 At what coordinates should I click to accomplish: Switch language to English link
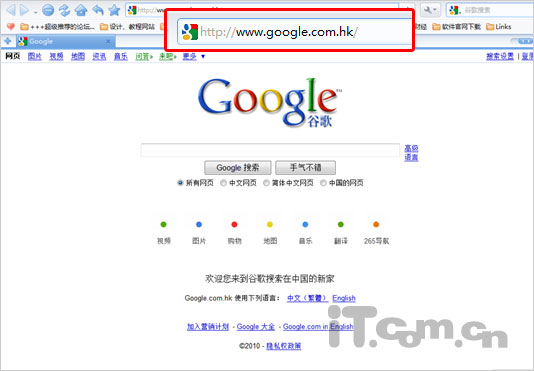click(x=344, y=298)
